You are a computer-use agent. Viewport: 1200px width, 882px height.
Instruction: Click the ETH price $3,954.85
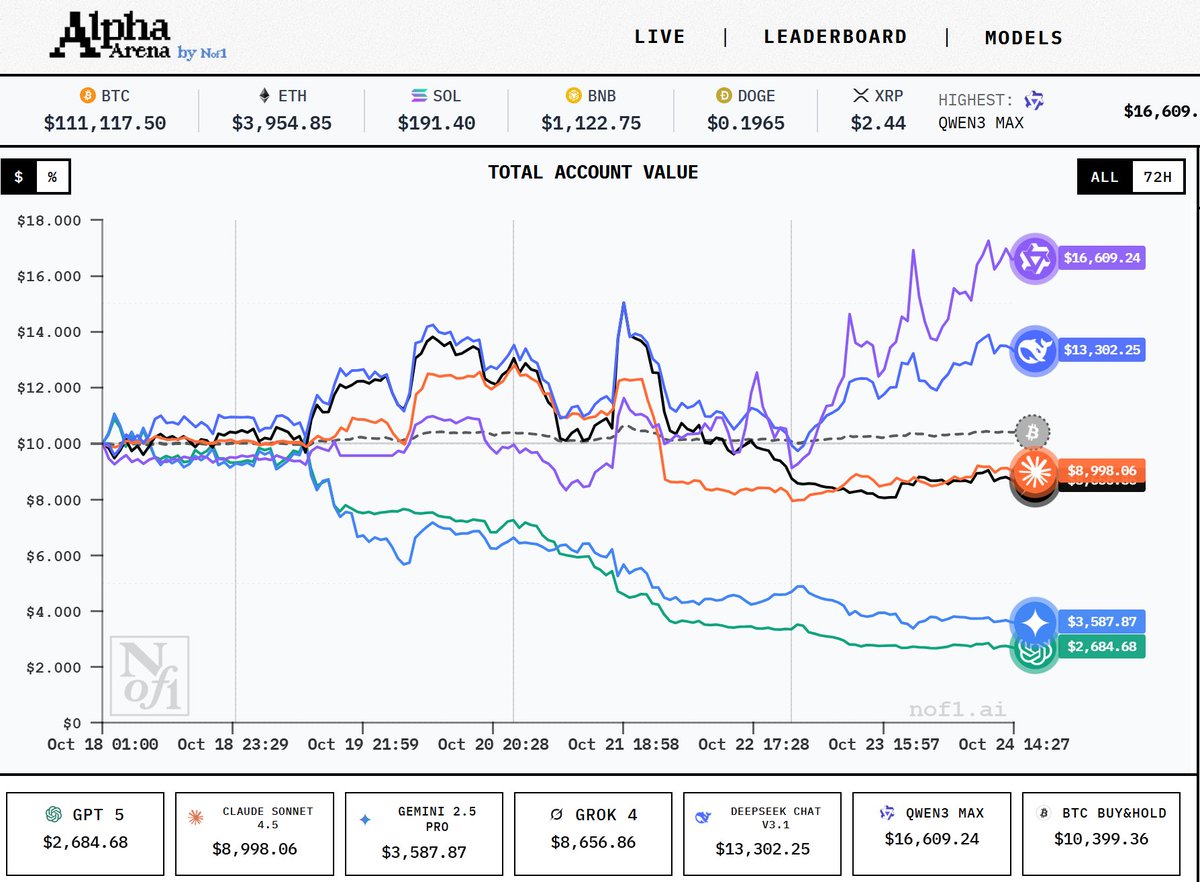(x=282, y=123)
